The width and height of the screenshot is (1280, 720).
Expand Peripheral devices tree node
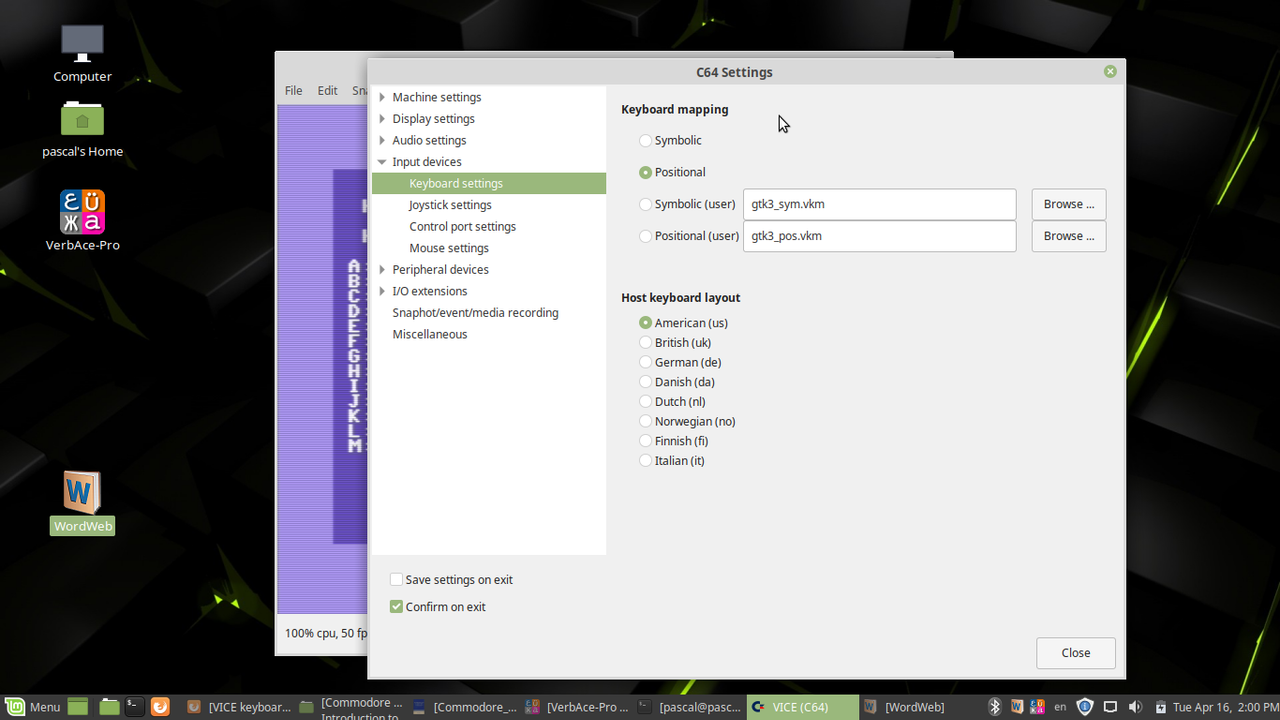click(x=382, y=270)
